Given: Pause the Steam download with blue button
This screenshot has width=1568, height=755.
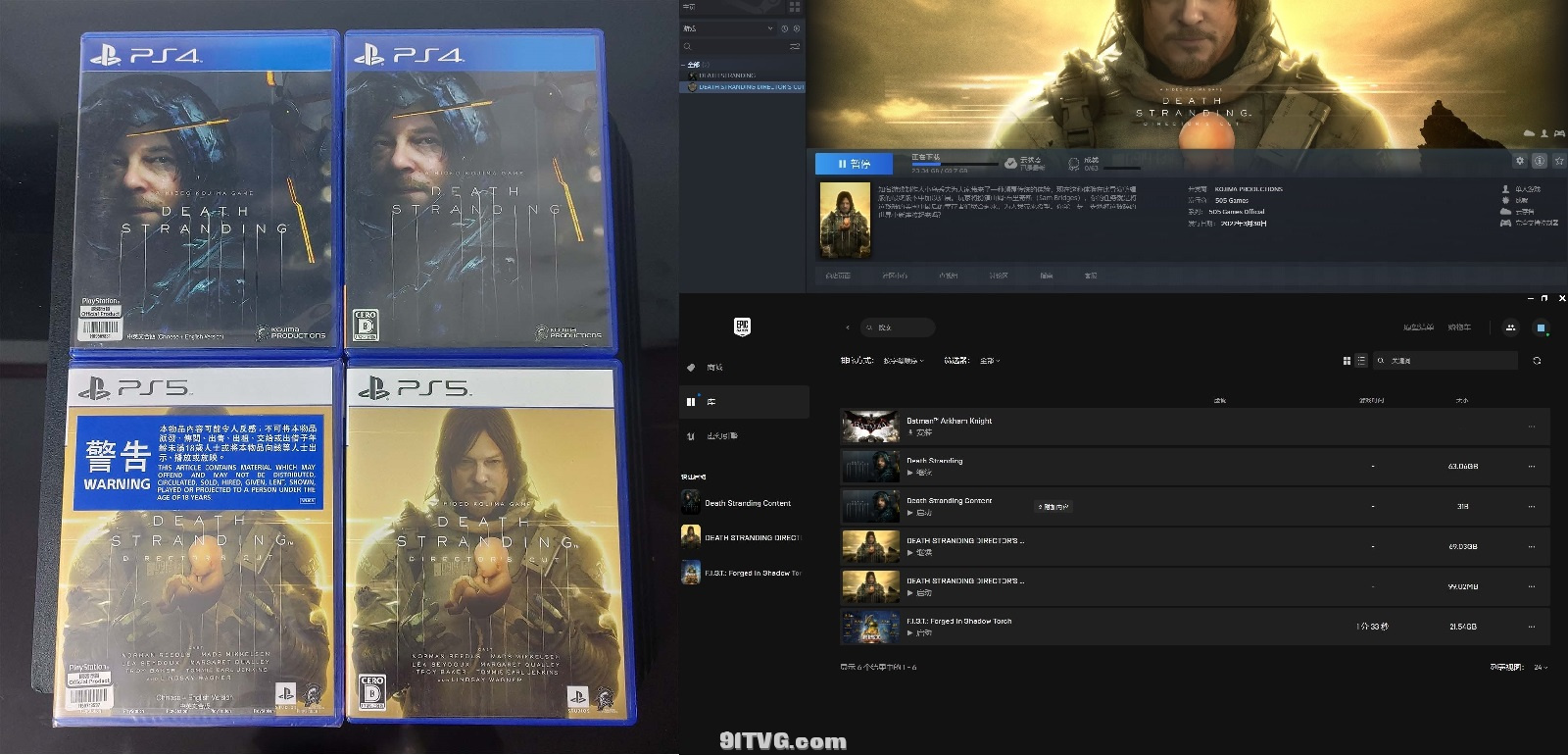Looking at the screenshot, I should 854,164.
